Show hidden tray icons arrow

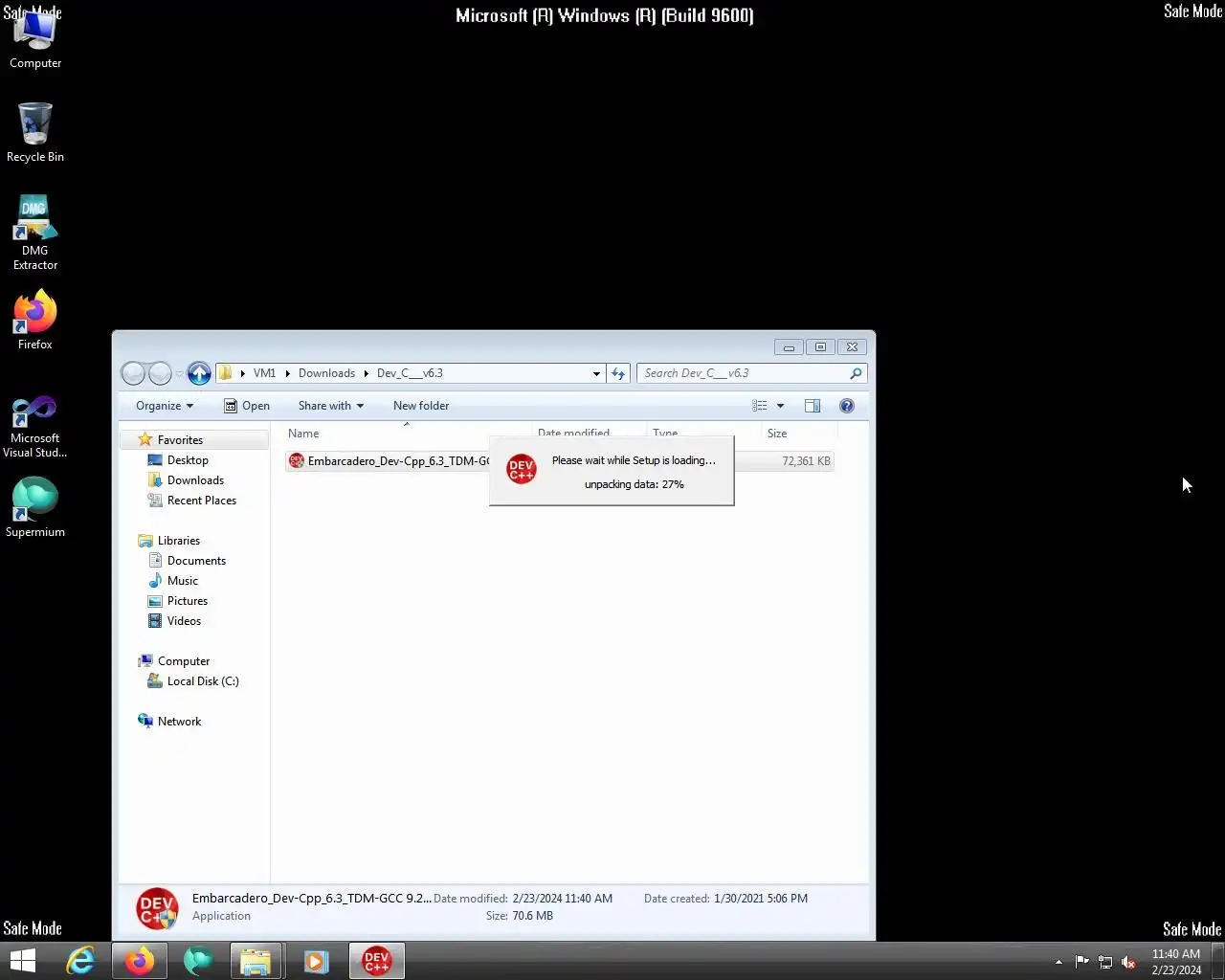pos(1058,962)
